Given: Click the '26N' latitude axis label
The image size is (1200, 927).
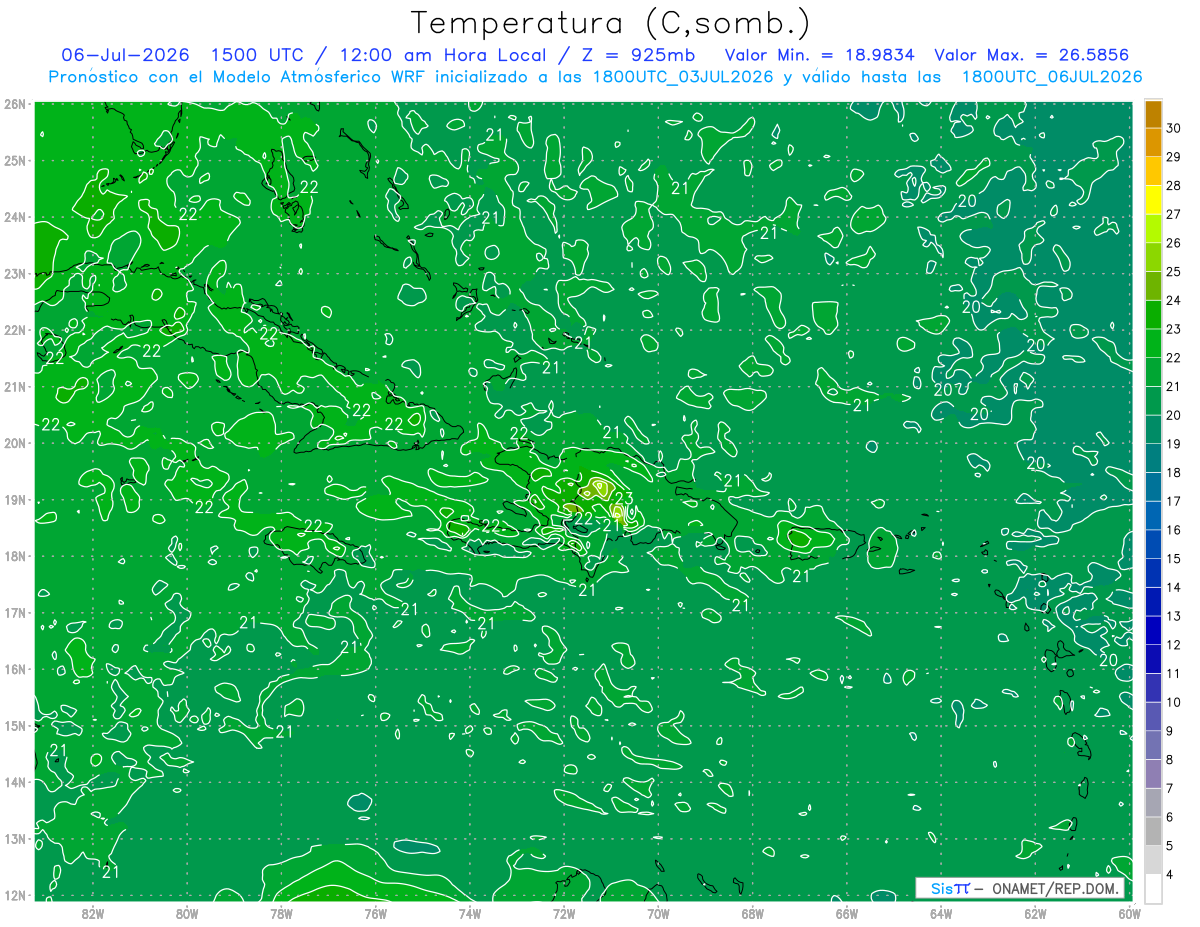Looking at the screenshot, I should tap(15, 104).
